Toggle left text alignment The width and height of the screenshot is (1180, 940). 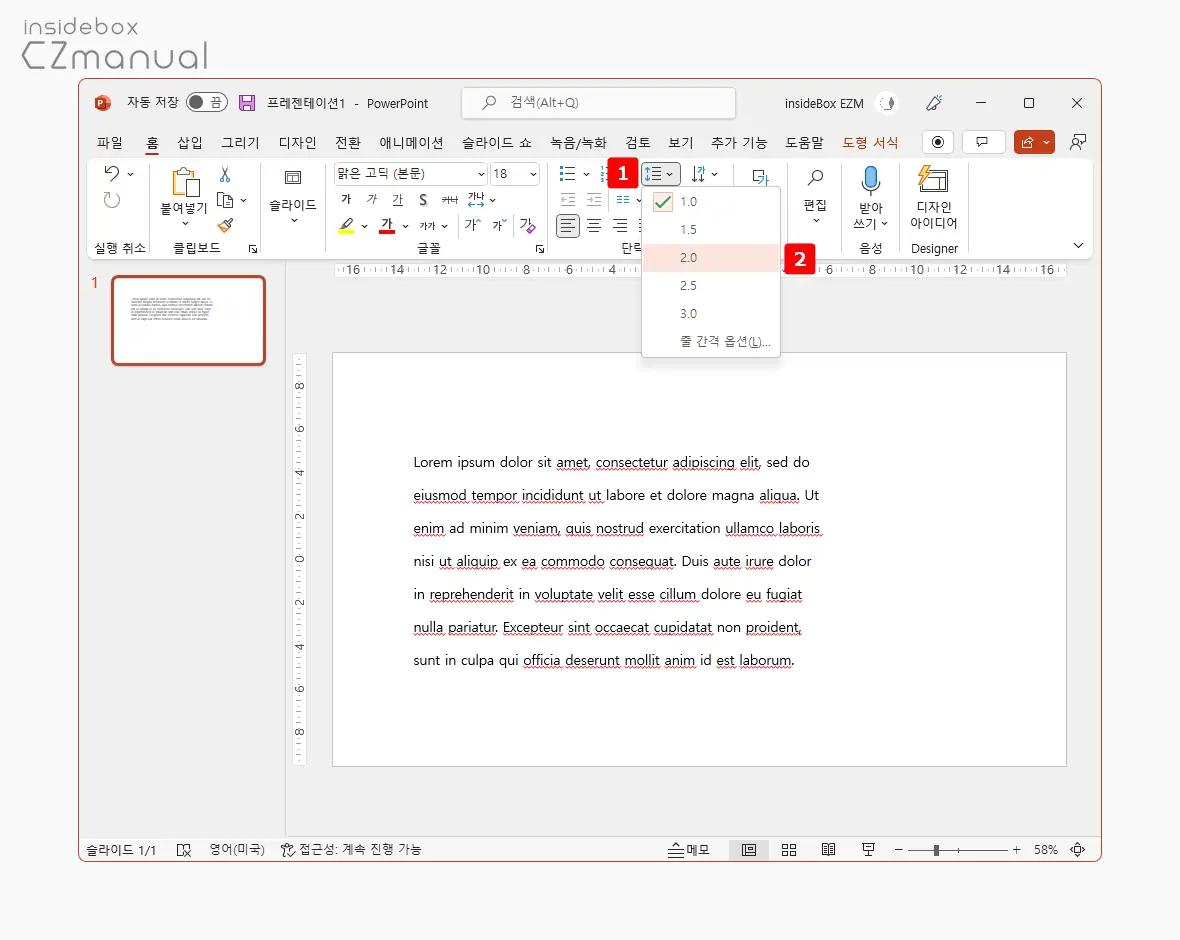pos(567,226)
